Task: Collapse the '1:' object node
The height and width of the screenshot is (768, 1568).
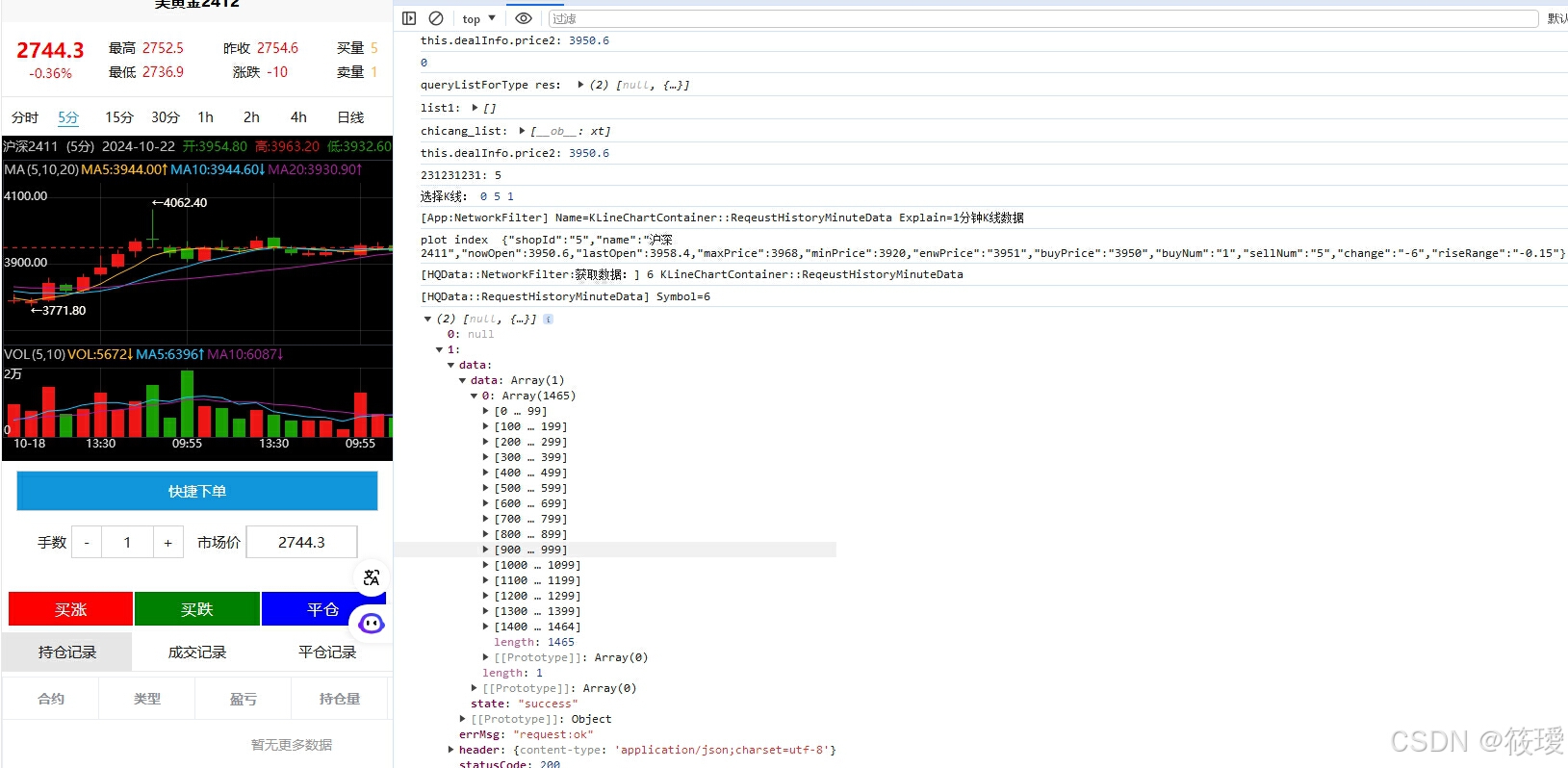Action: tap(439, 349)
